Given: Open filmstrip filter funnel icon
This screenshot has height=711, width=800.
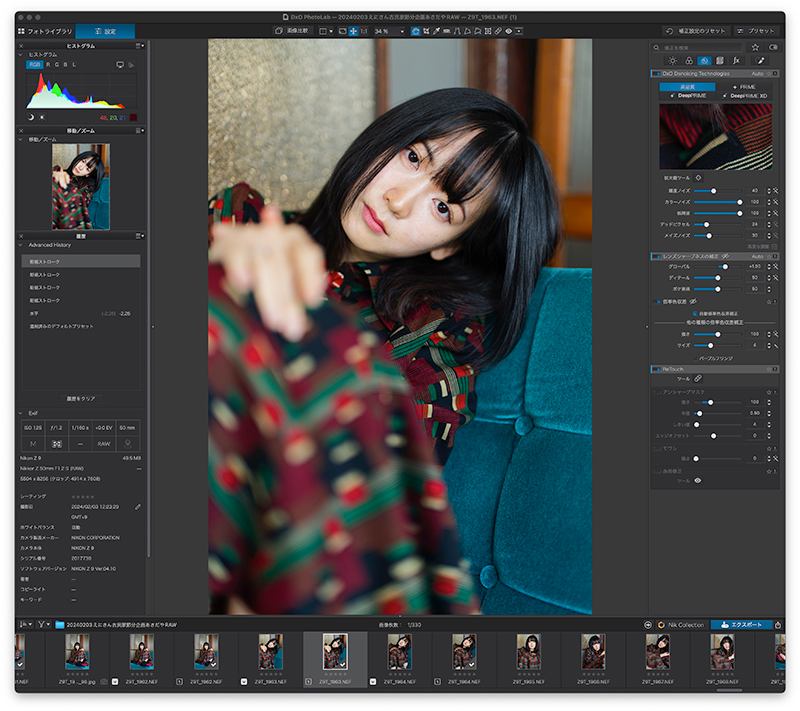Looking at the screenshot, I should click(x=41, y=624).
